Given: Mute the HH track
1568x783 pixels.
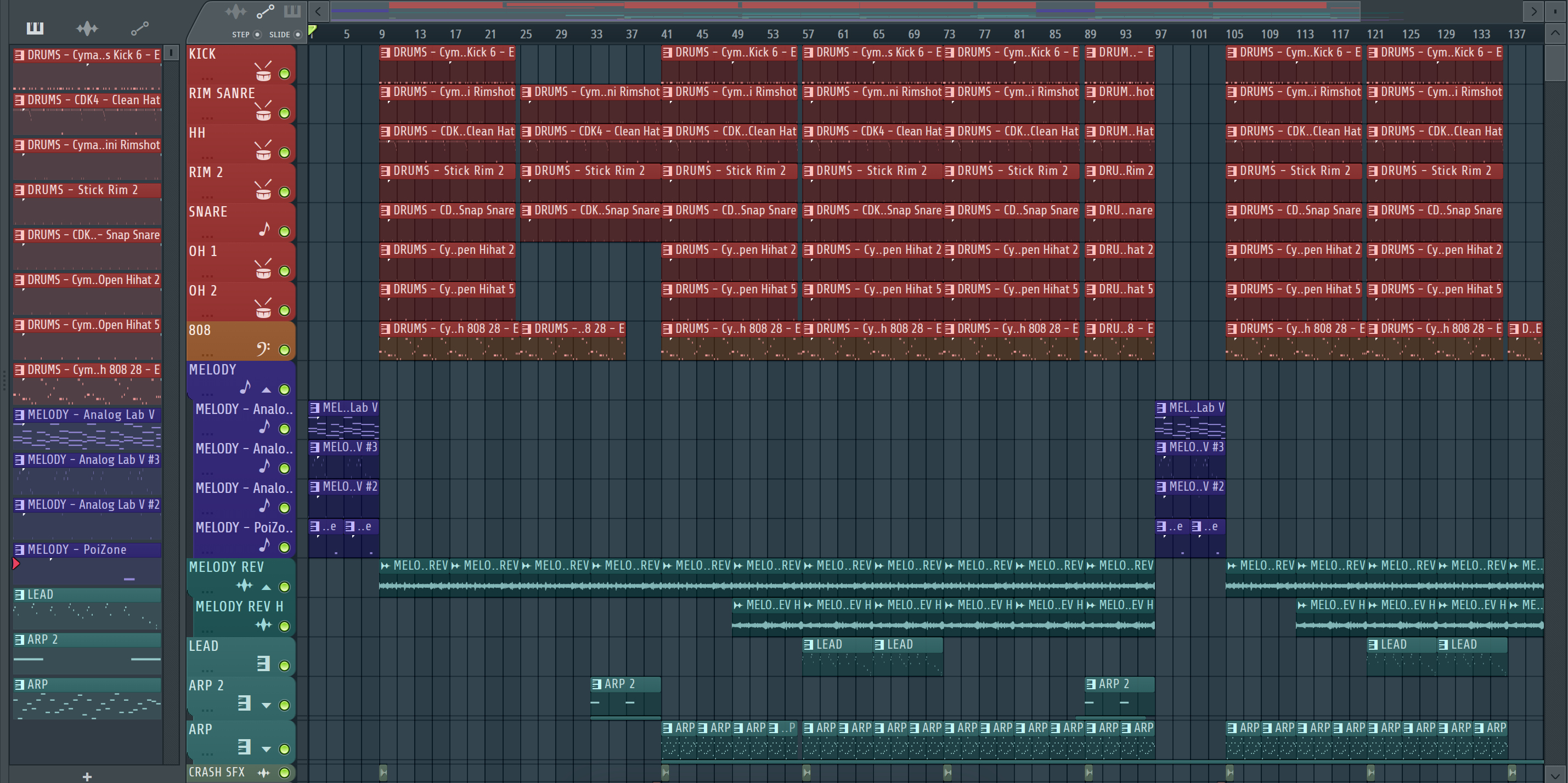Looking at the screenshot, I should [284, 152].
